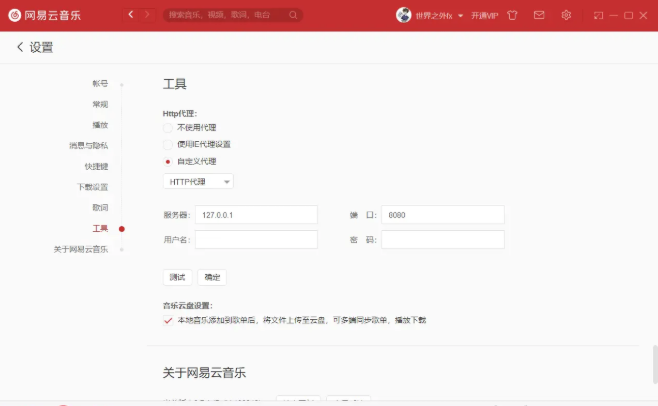Click 开通VIP link in header
This screenshot has height=406, width=658.
(484, 16)
